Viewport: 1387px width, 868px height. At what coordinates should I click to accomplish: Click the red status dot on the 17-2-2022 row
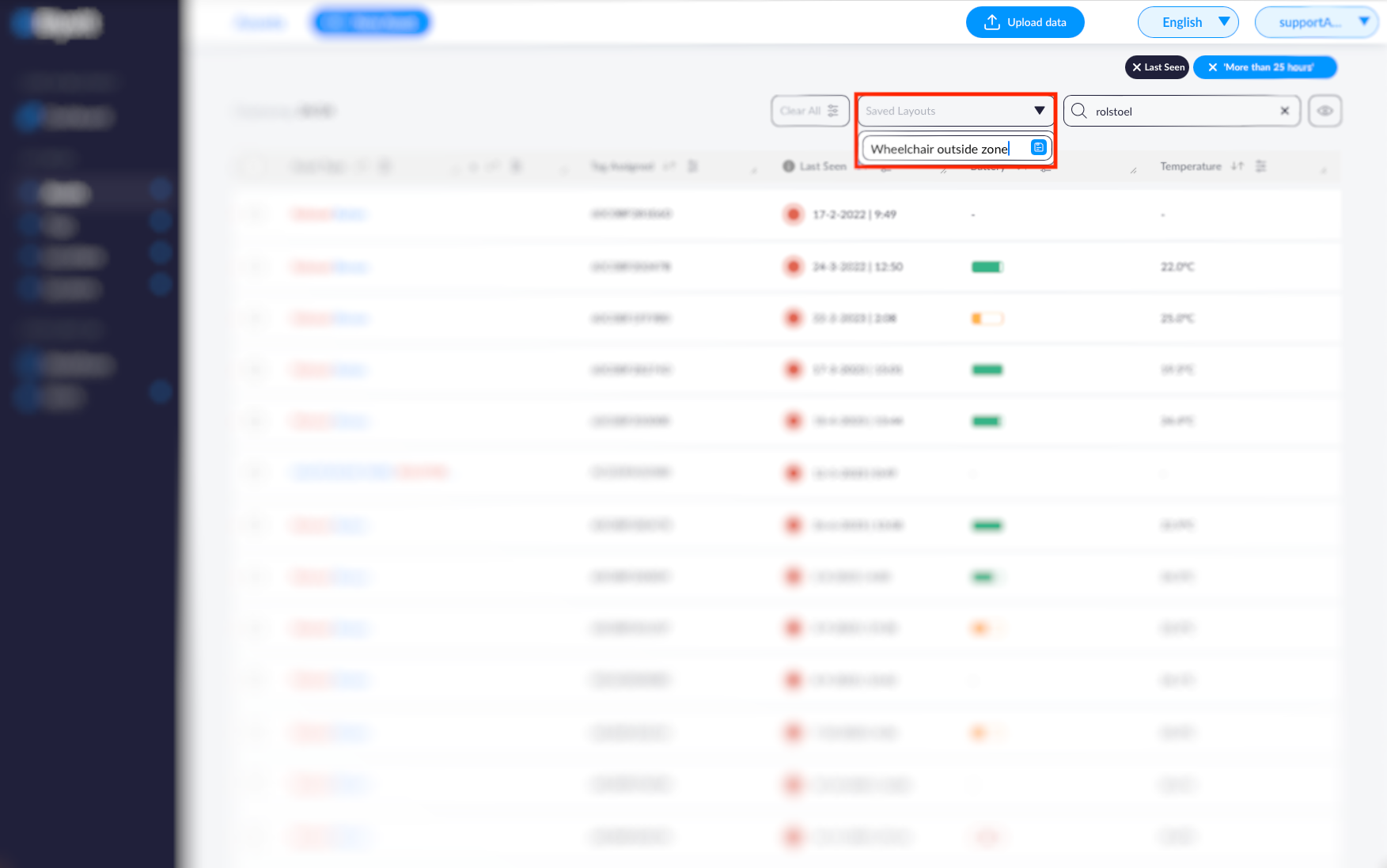(x=793, y=214)
